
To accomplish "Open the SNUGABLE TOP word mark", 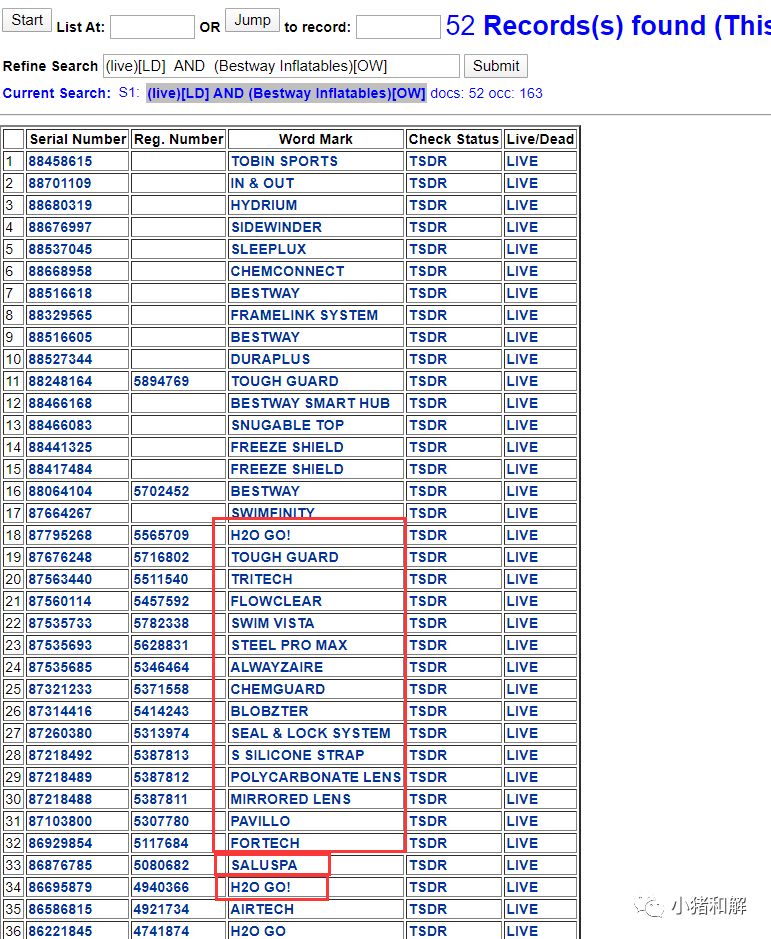I will [287, 425].
